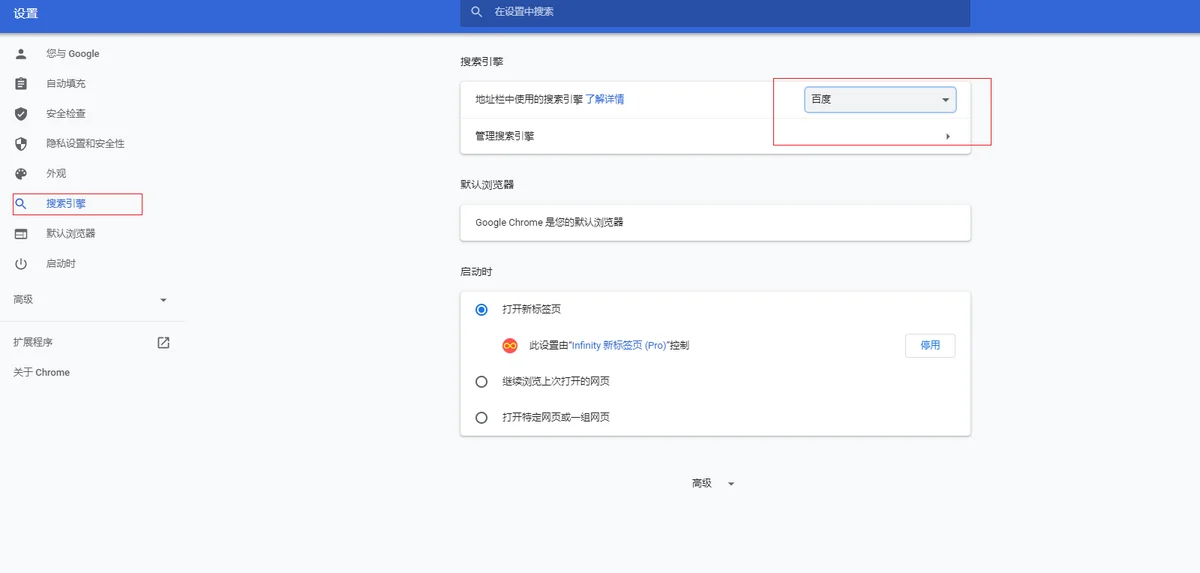
Task: Open the 外观 settings section
Action: coord(56,174)
